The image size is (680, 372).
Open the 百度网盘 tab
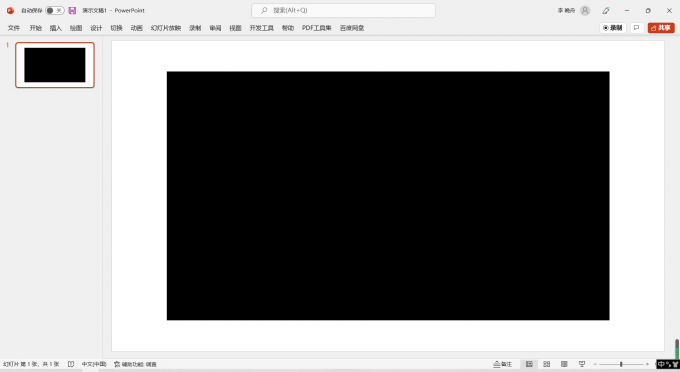(352, 28)
